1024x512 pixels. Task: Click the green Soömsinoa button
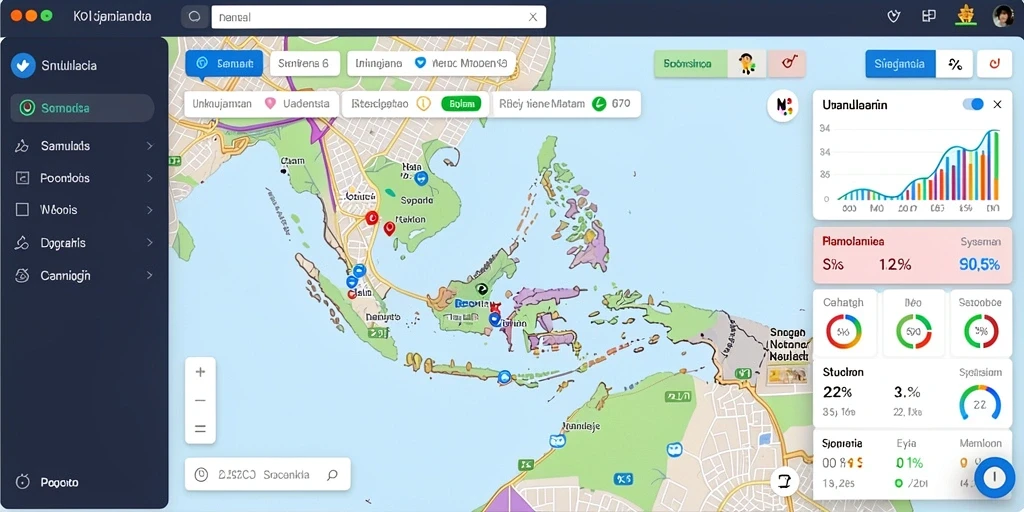point(691,64)
